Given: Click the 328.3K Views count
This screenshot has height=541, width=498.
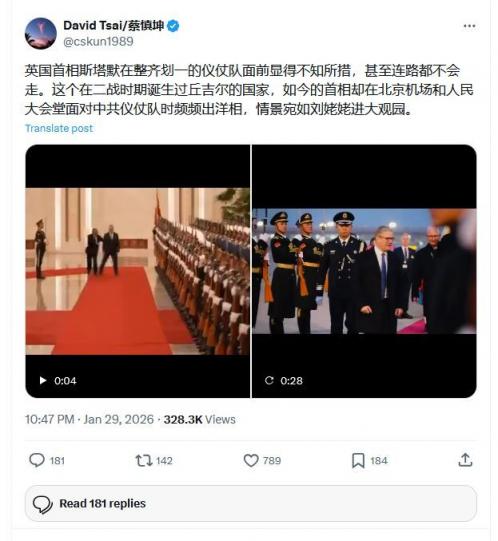Looking at the screenshot, I should coord(199,420).
